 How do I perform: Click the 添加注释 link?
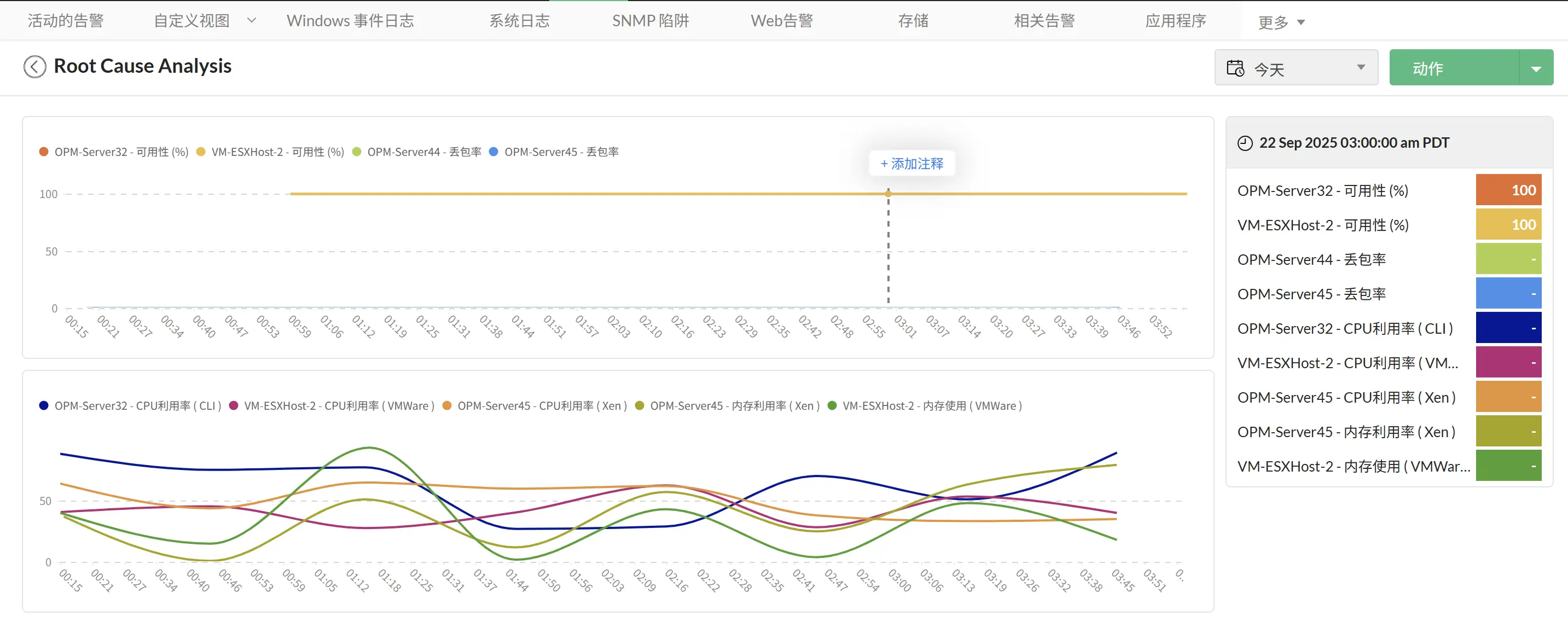point(911,164)
